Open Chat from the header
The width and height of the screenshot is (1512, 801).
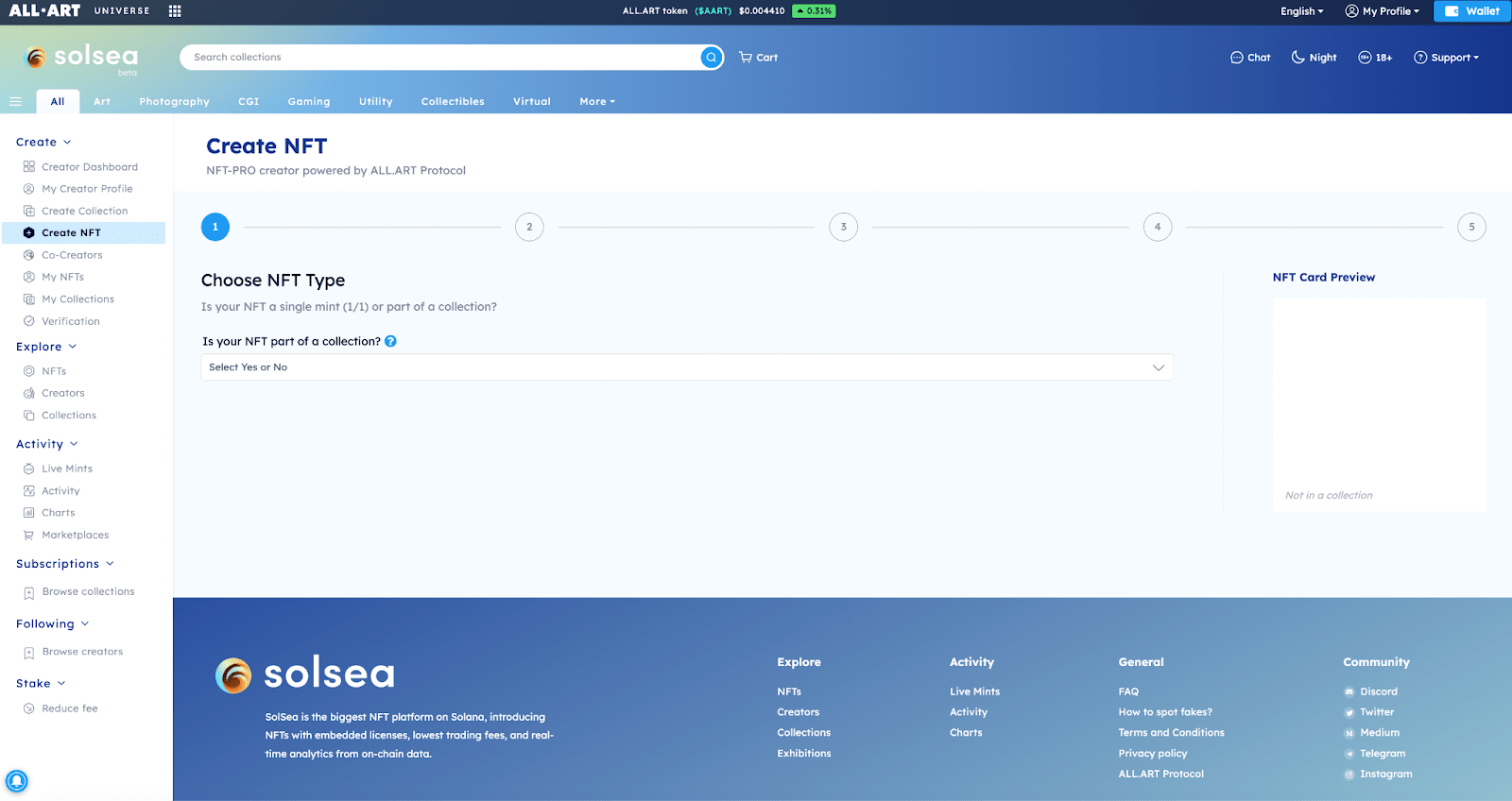[x=1250, y=58]
